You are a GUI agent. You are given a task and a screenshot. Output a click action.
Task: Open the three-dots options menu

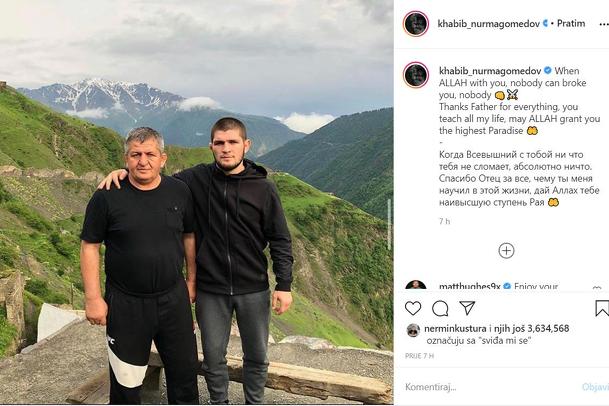coord(603,24)
